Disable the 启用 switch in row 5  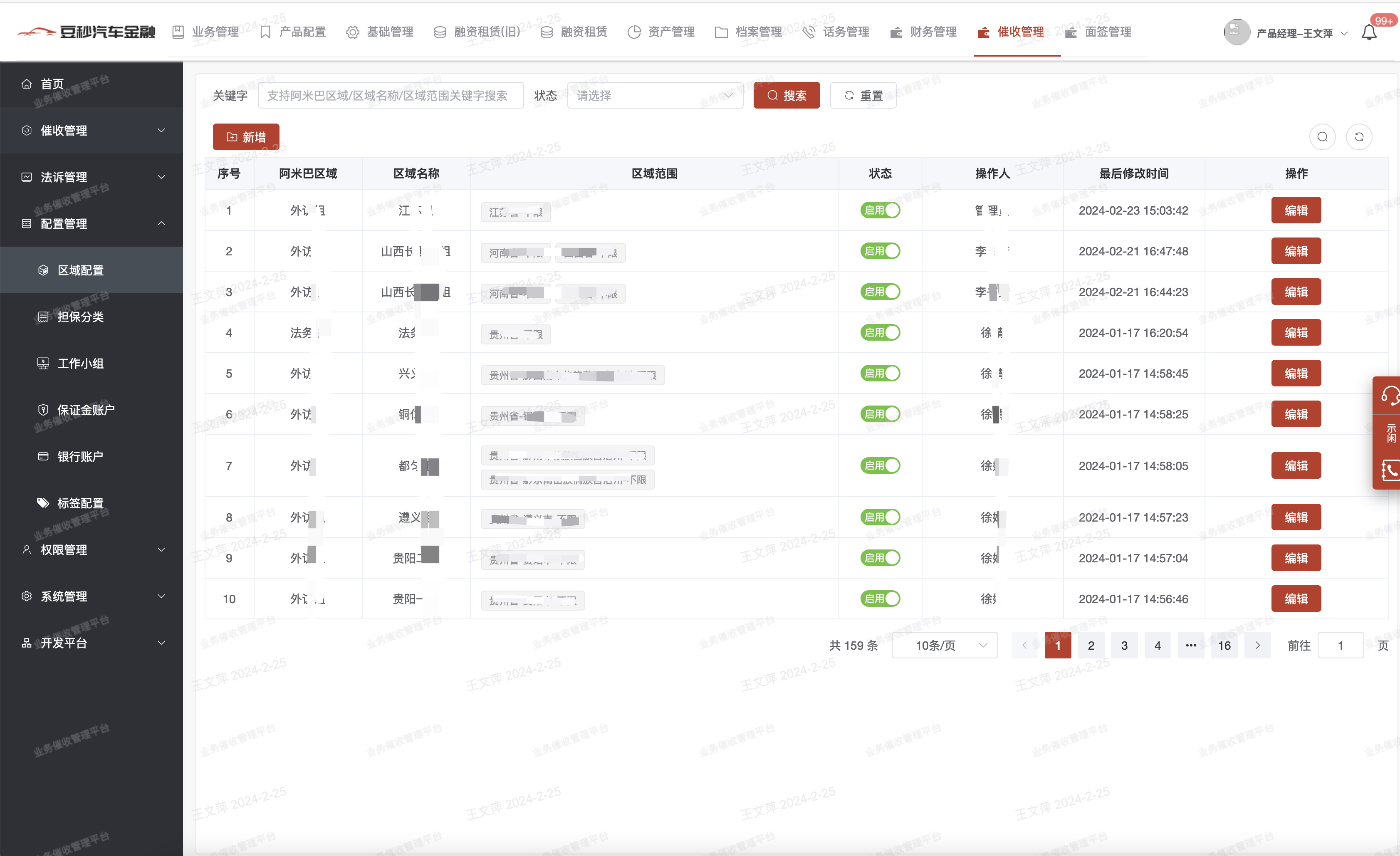tap(880, 373)
